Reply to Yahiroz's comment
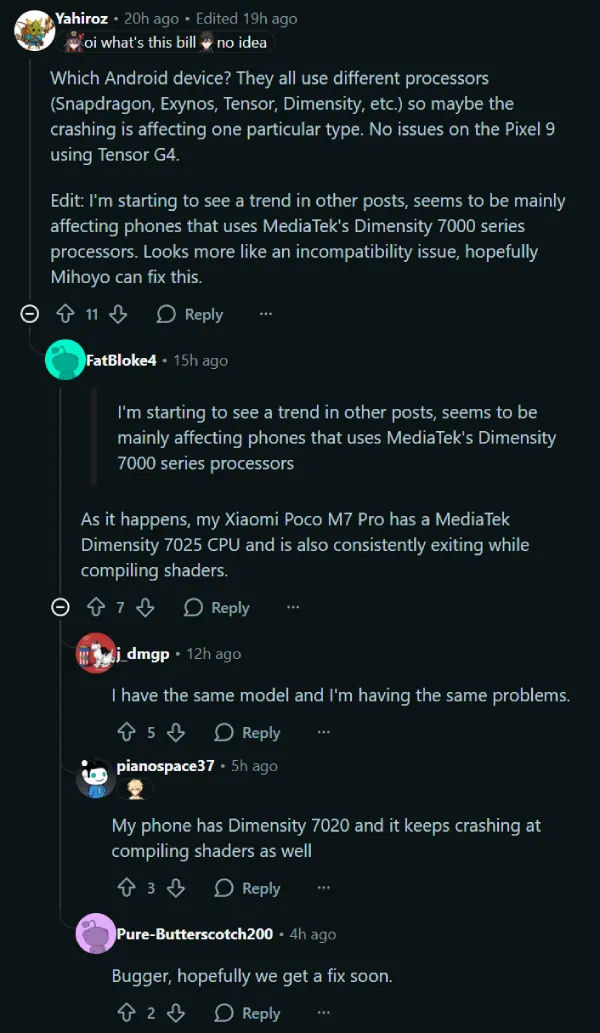 (190, 314)
